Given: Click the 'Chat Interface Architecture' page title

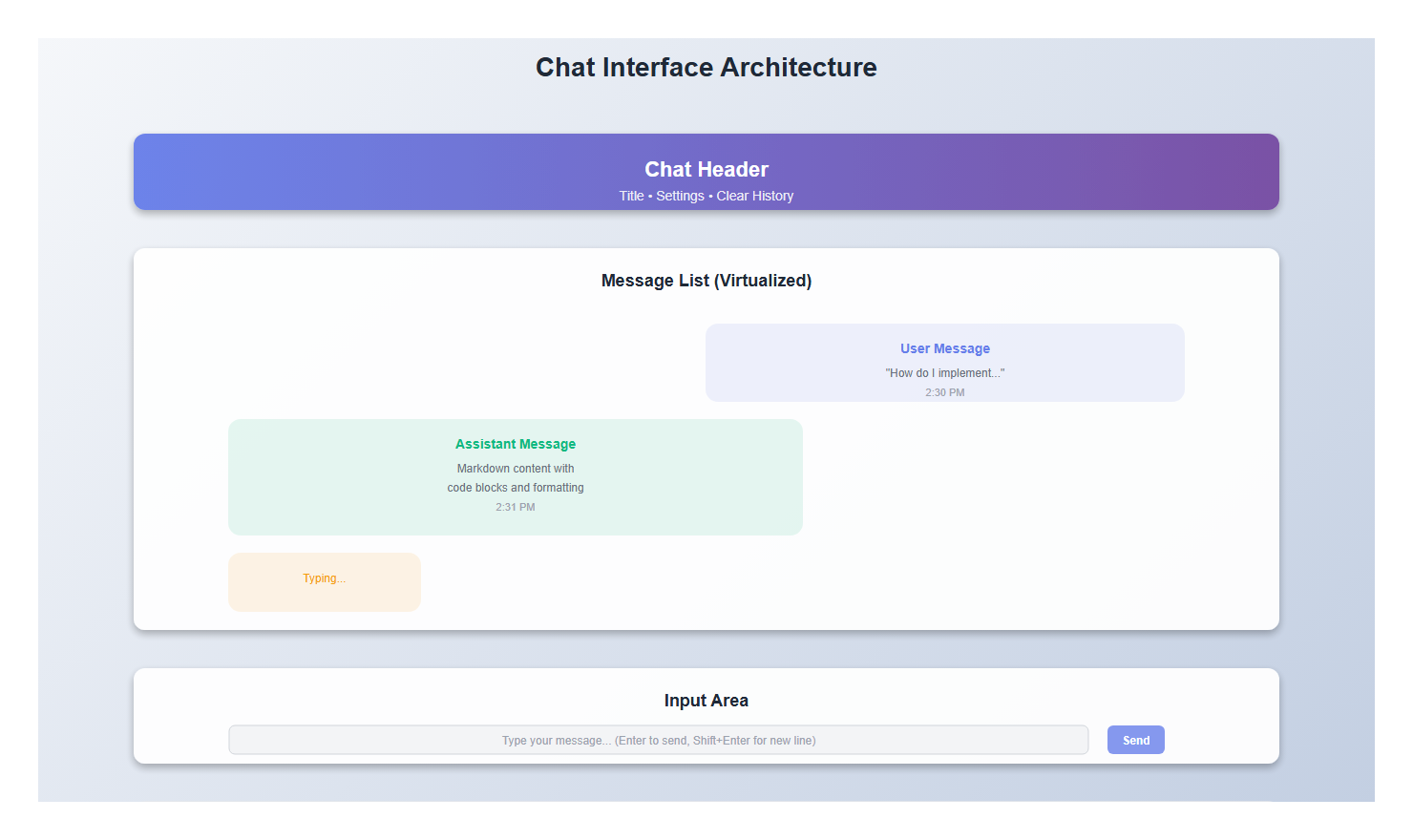Looking at the screenshot, I should point(706,67).
